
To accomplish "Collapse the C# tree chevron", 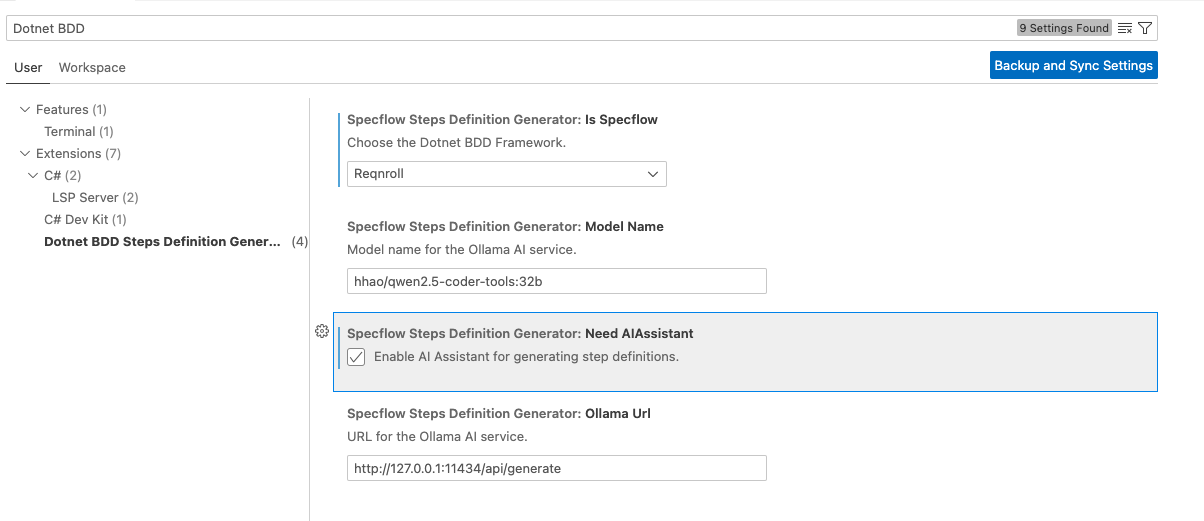I will pyautogui.click(x=33, y=175).
